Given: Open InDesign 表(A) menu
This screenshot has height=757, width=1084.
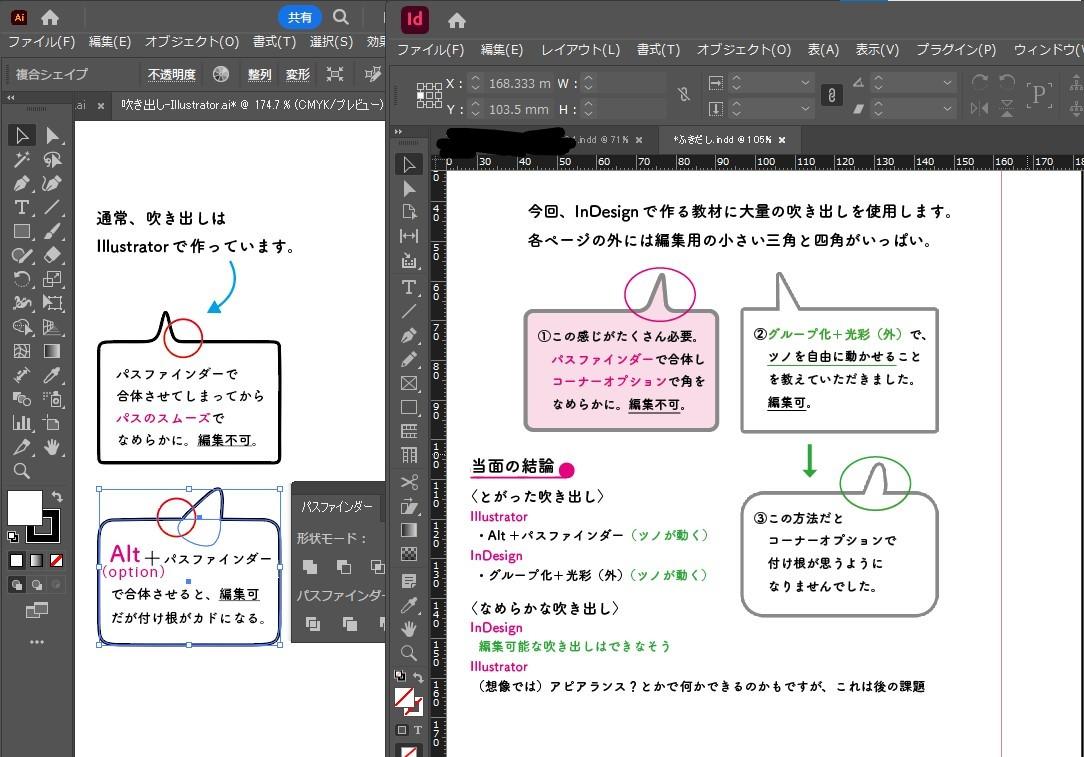Looking at the screenshot, I should (x=823, y=50).
